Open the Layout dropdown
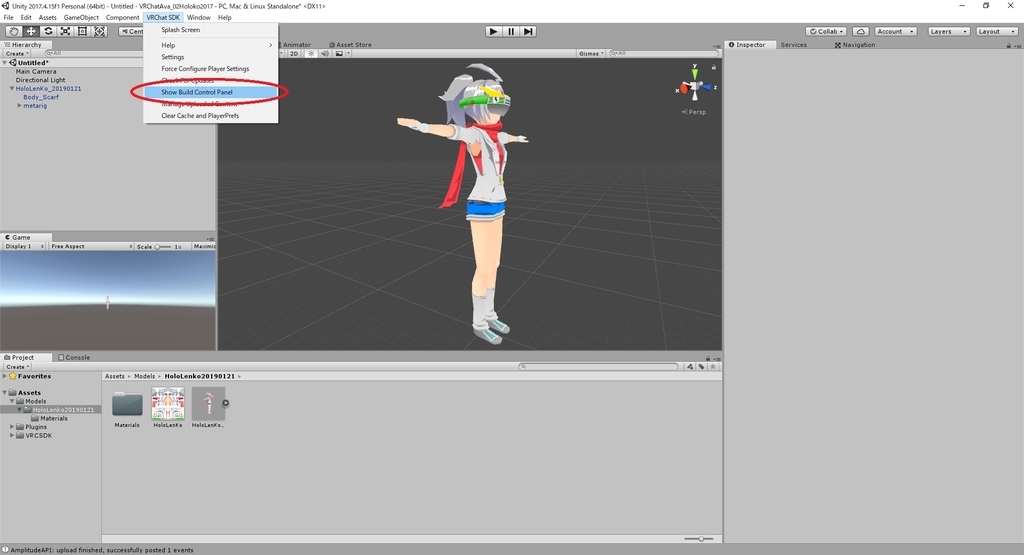1024x555 pixels. click(997, 31)
